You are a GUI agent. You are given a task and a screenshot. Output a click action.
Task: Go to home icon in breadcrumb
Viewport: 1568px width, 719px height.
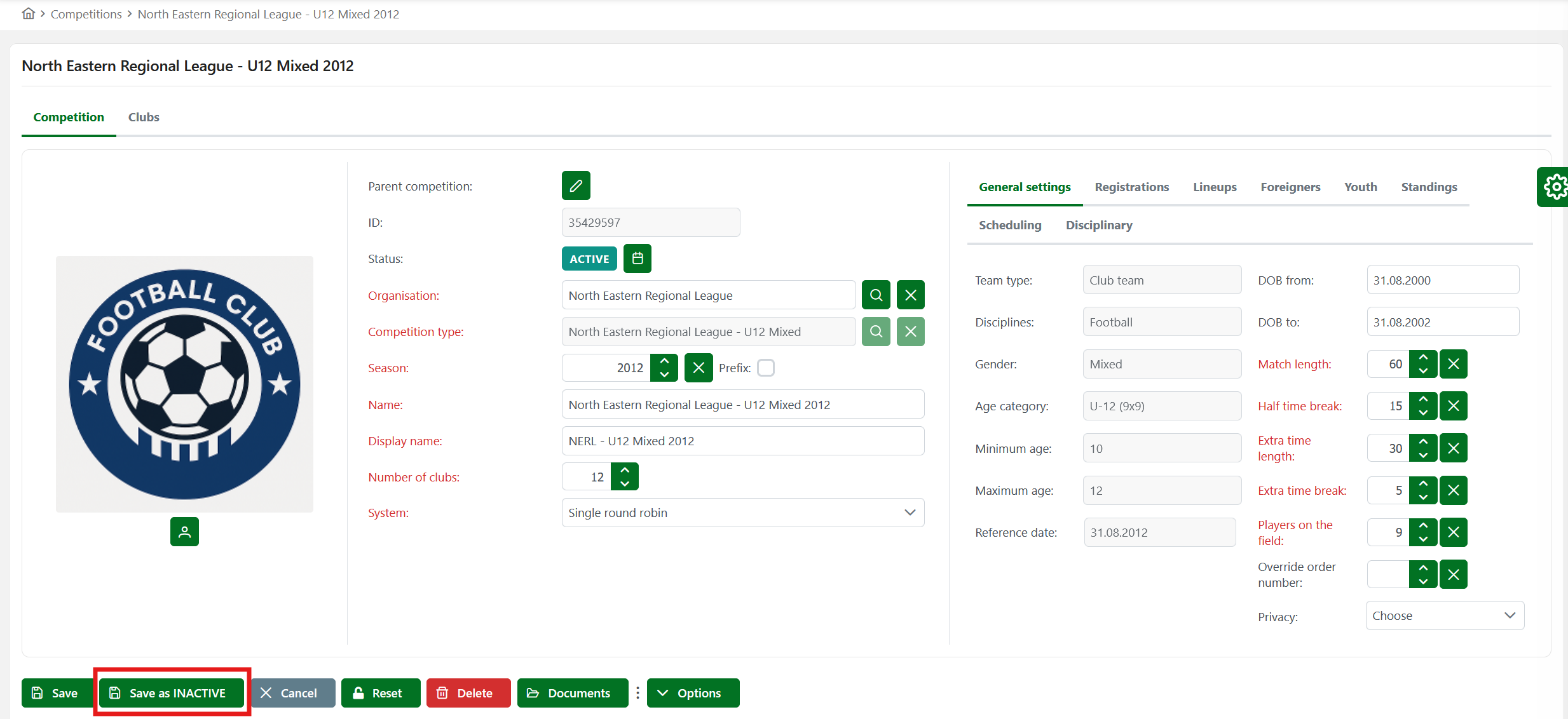(28, 13)
